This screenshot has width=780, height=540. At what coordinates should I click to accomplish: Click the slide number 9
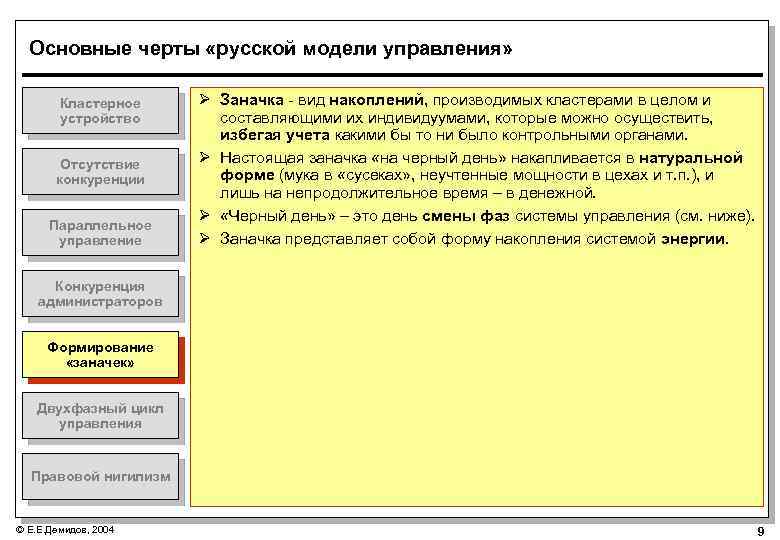(x=761, y=531)
